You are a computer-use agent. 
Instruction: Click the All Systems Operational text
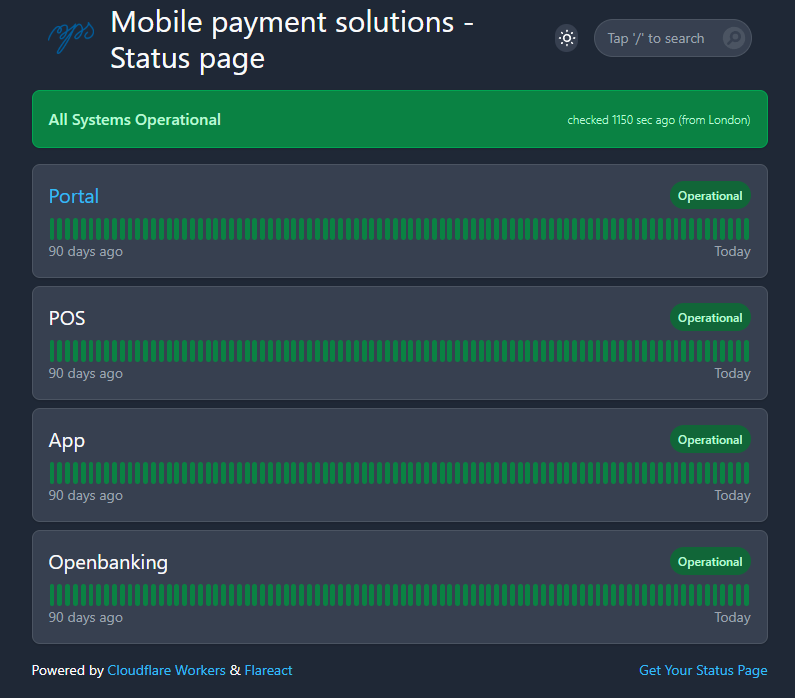point(134,120)
